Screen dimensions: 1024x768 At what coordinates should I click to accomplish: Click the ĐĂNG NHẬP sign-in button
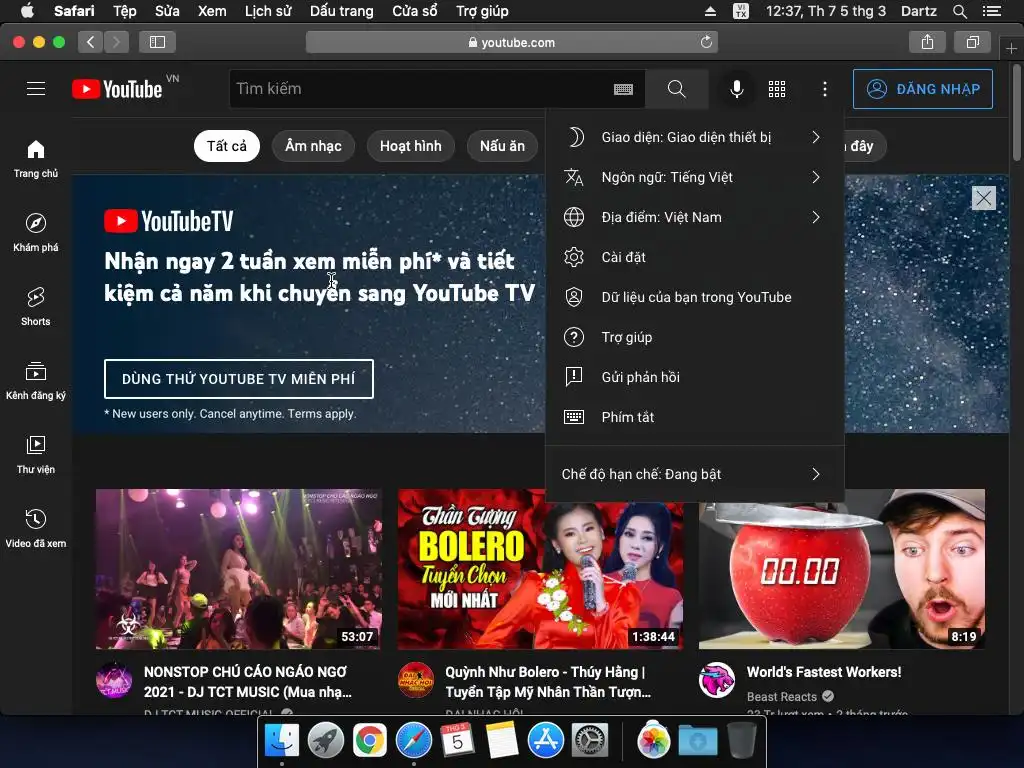923,89
